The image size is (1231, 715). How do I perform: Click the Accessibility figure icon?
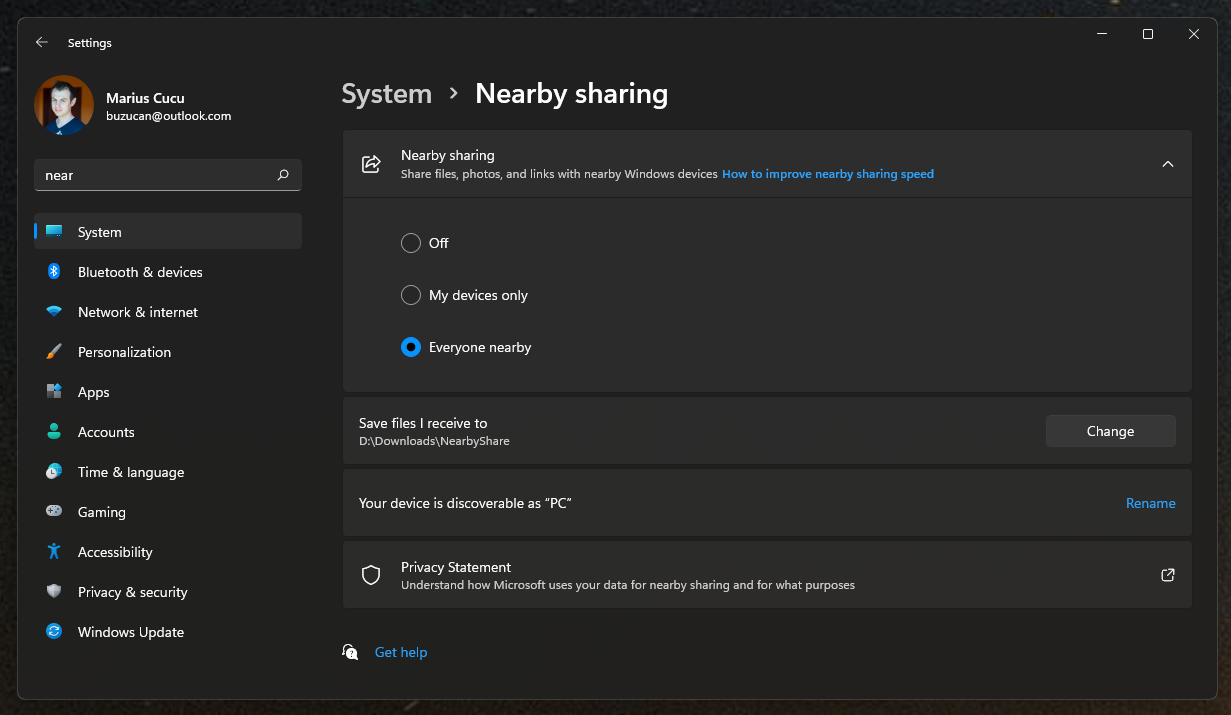pyautogui.click(x=54, y=552)
